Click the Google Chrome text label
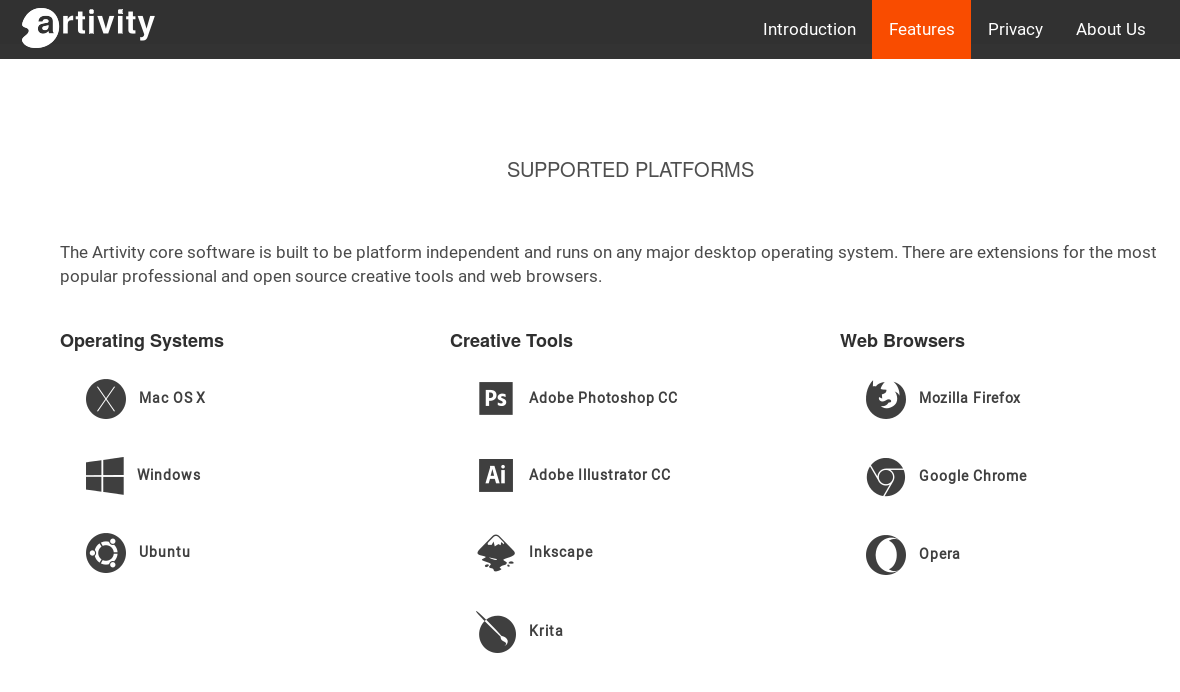The width and height of the screenshot is (1180, 692). point(973,476)
